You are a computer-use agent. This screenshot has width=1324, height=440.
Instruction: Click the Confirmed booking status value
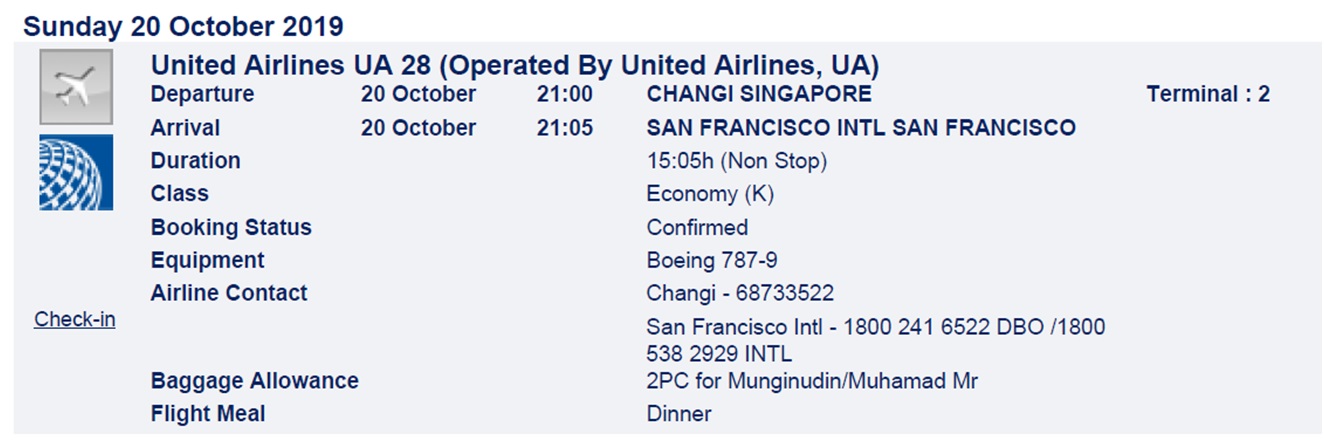tap(697, 227)
